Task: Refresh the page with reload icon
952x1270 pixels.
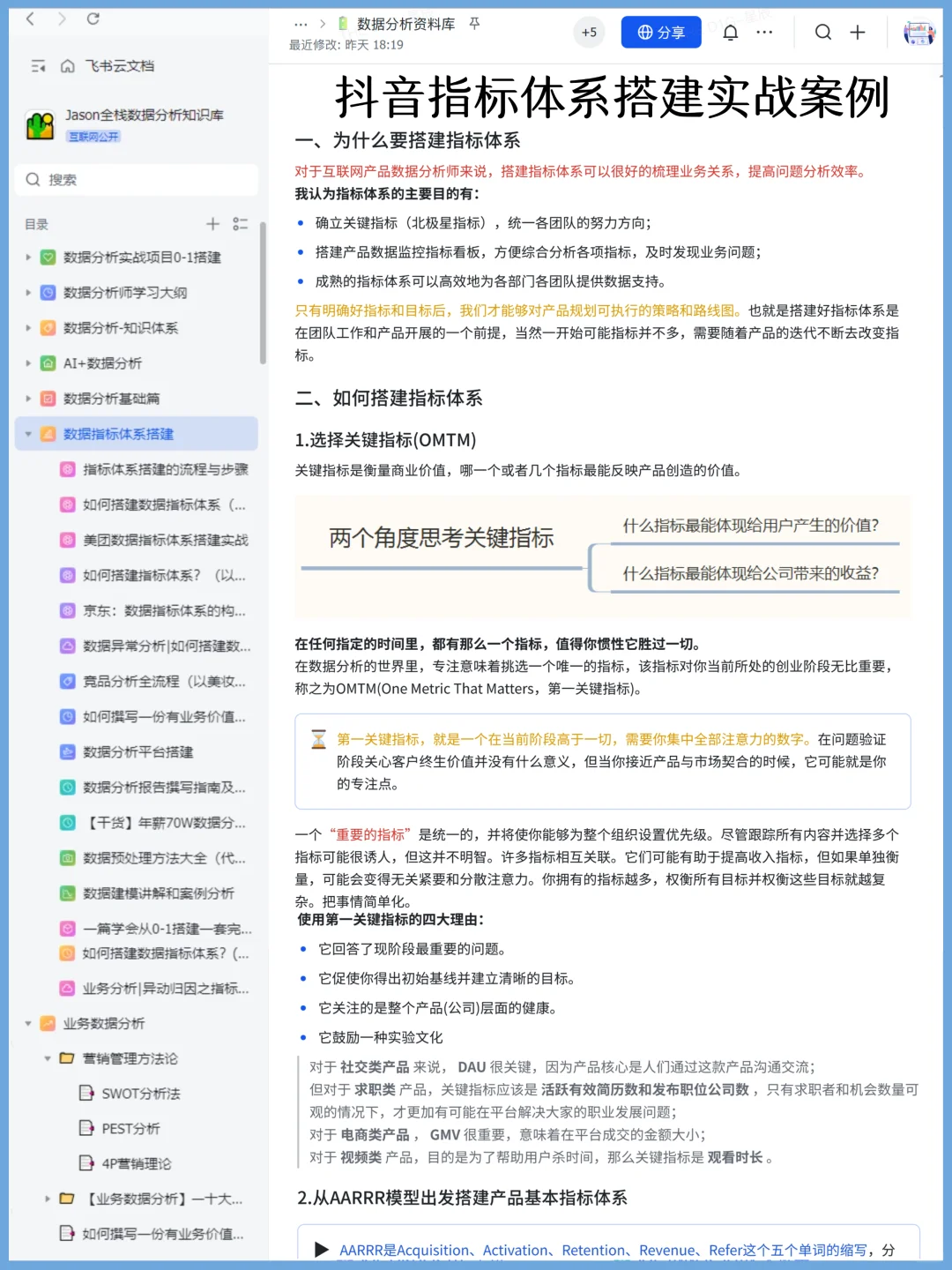Action: tap(93, 18)
